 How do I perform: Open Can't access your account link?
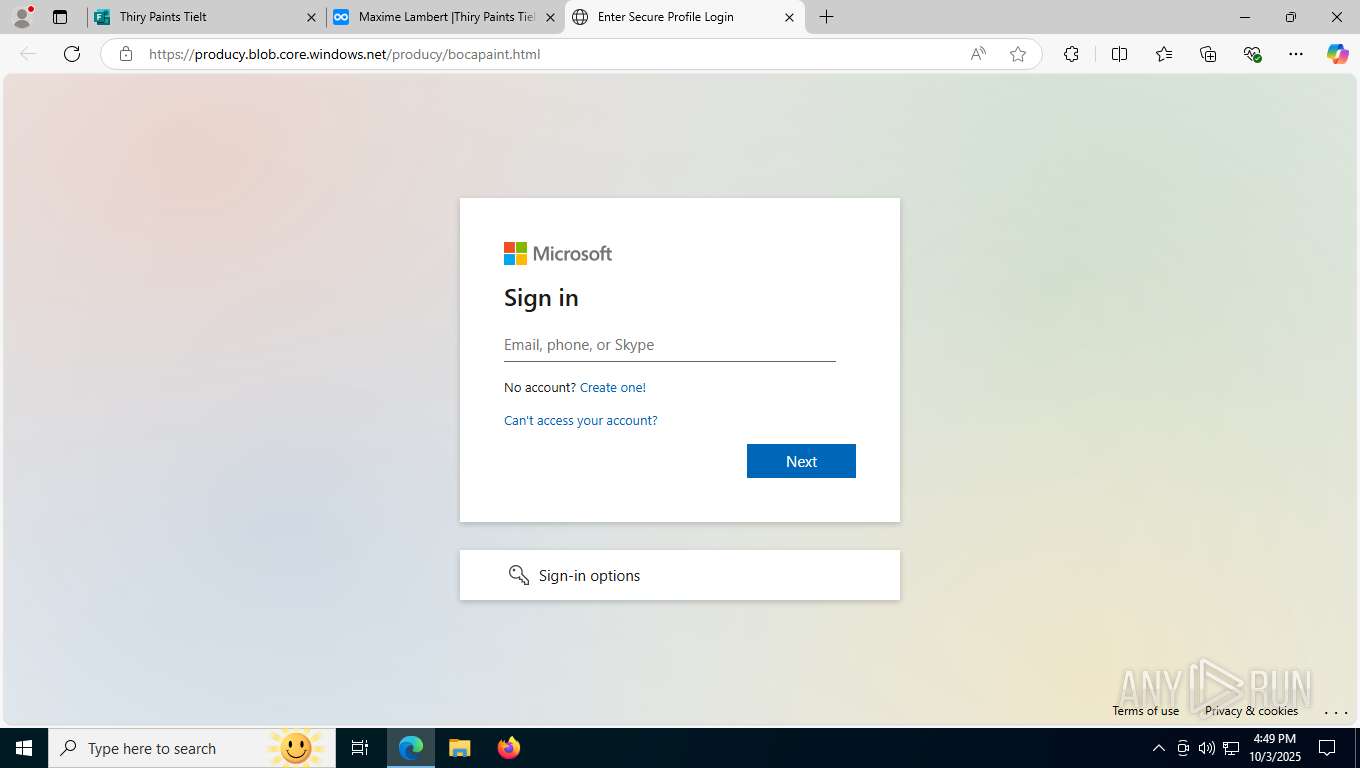[x=581, y=420]
